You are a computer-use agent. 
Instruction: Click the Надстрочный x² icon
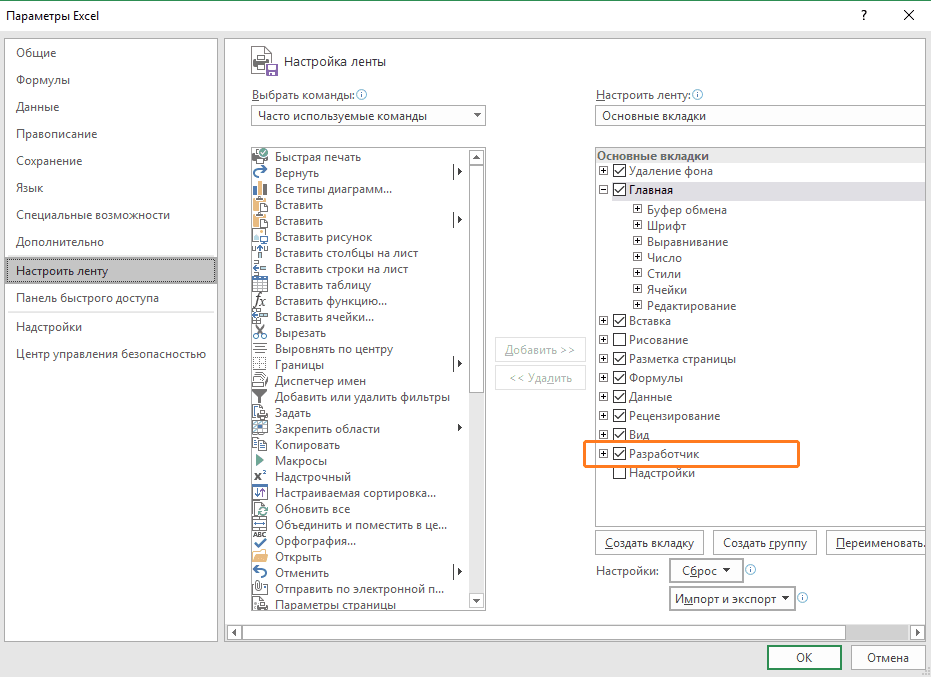[260, 477]
